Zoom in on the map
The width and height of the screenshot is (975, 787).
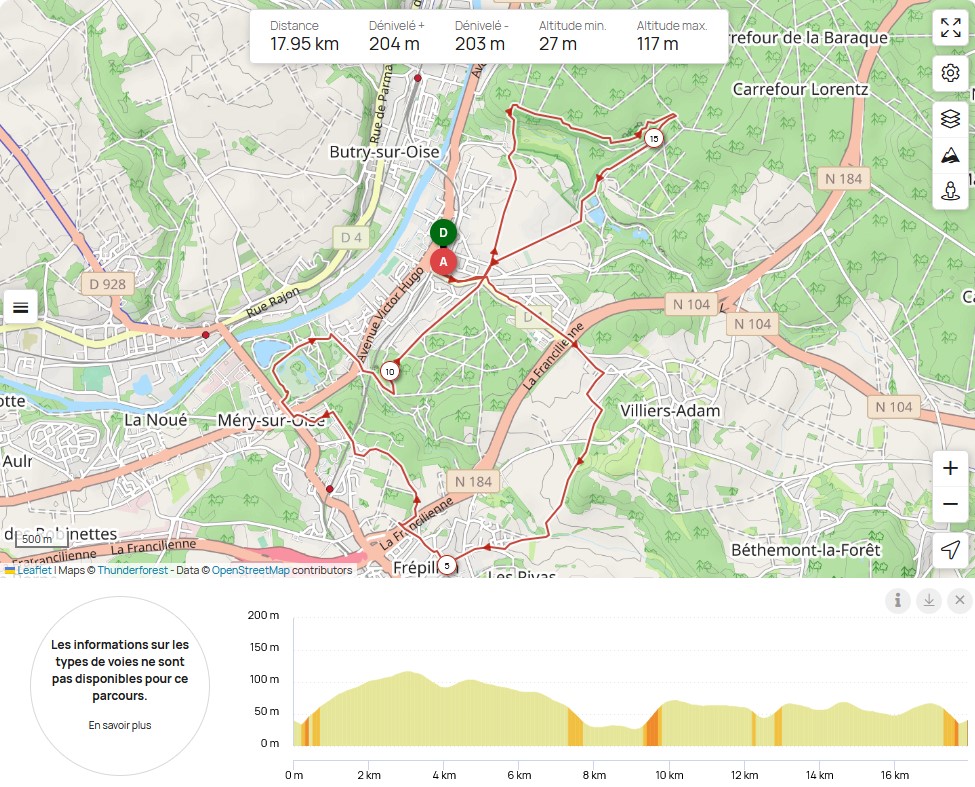click(950, 468)
